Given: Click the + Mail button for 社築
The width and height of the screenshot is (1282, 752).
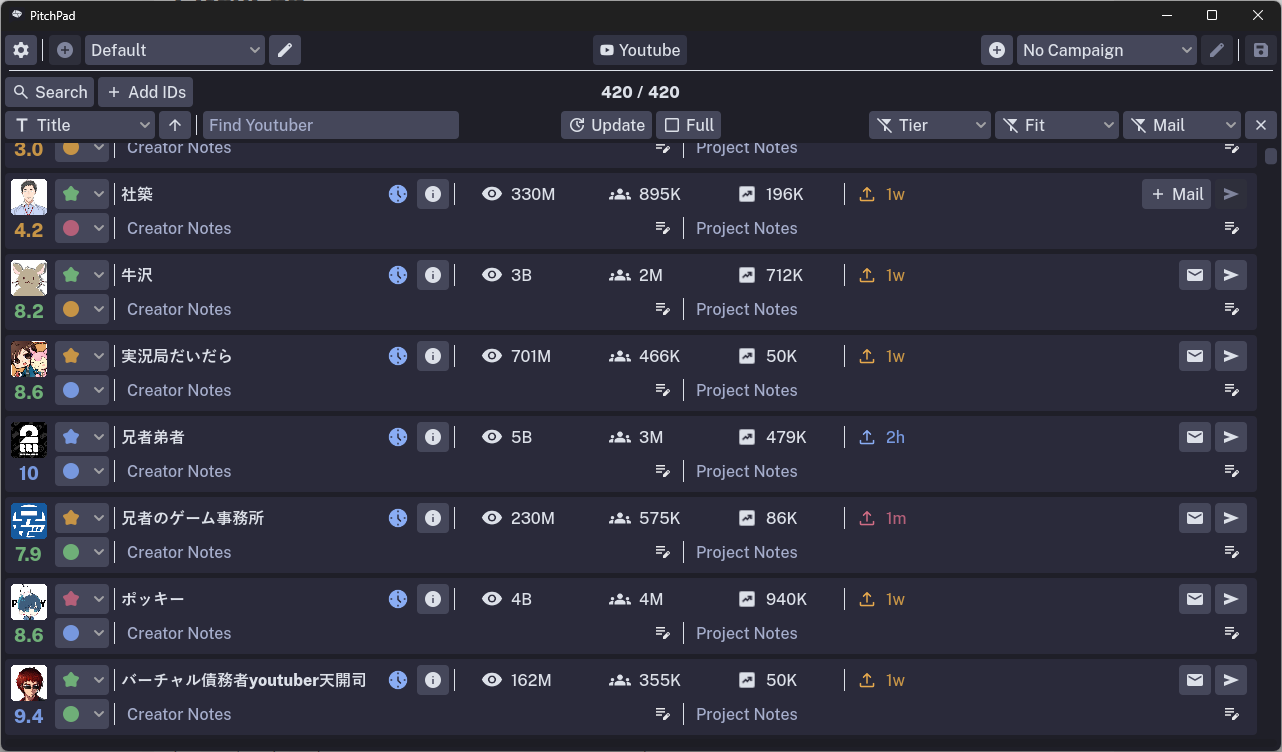Looking at the screenshot, I should tap(1176, 194).
